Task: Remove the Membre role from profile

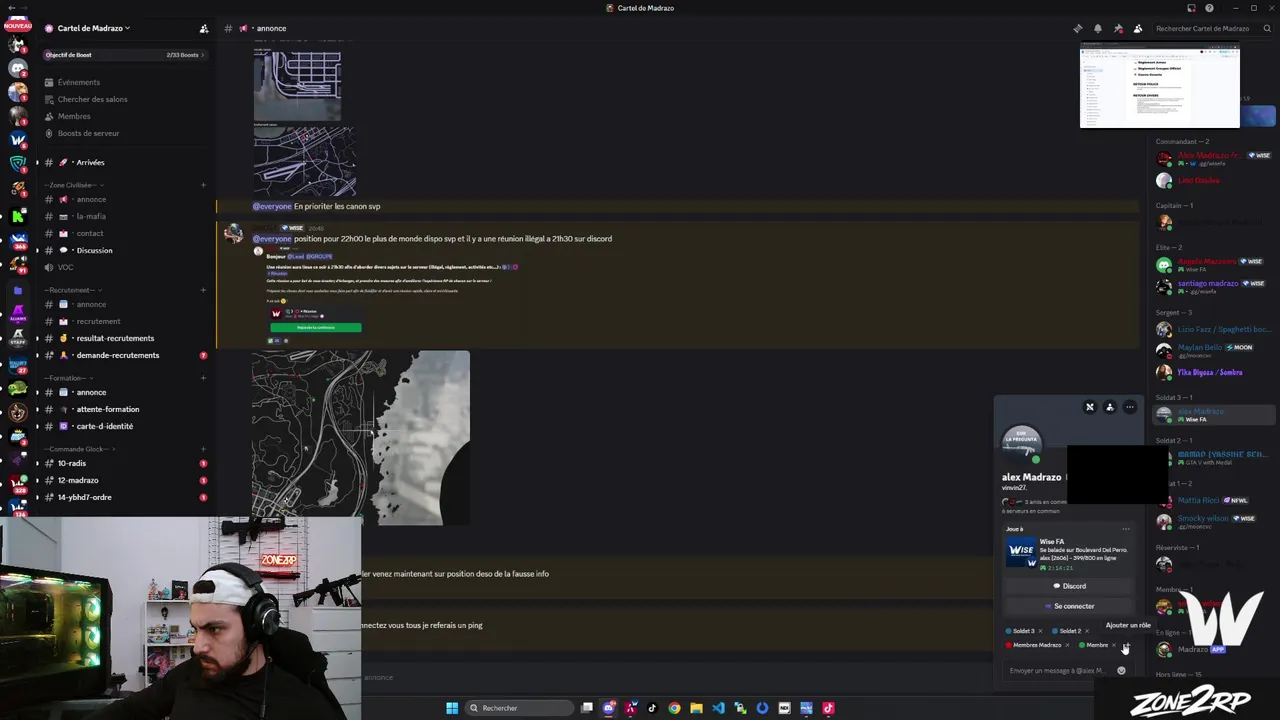Action: coord(1114,645)
